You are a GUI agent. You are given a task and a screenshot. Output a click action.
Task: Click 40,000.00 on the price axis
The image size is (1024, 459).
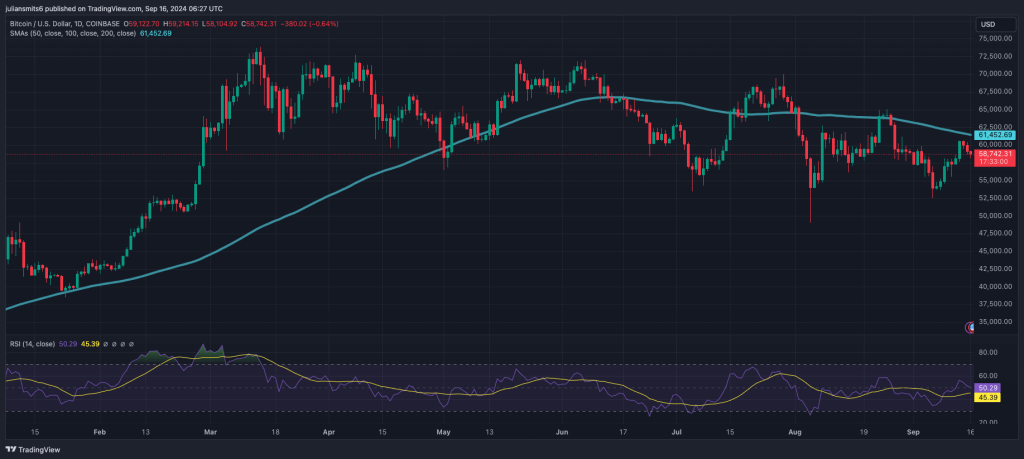[x=997, y=286]
